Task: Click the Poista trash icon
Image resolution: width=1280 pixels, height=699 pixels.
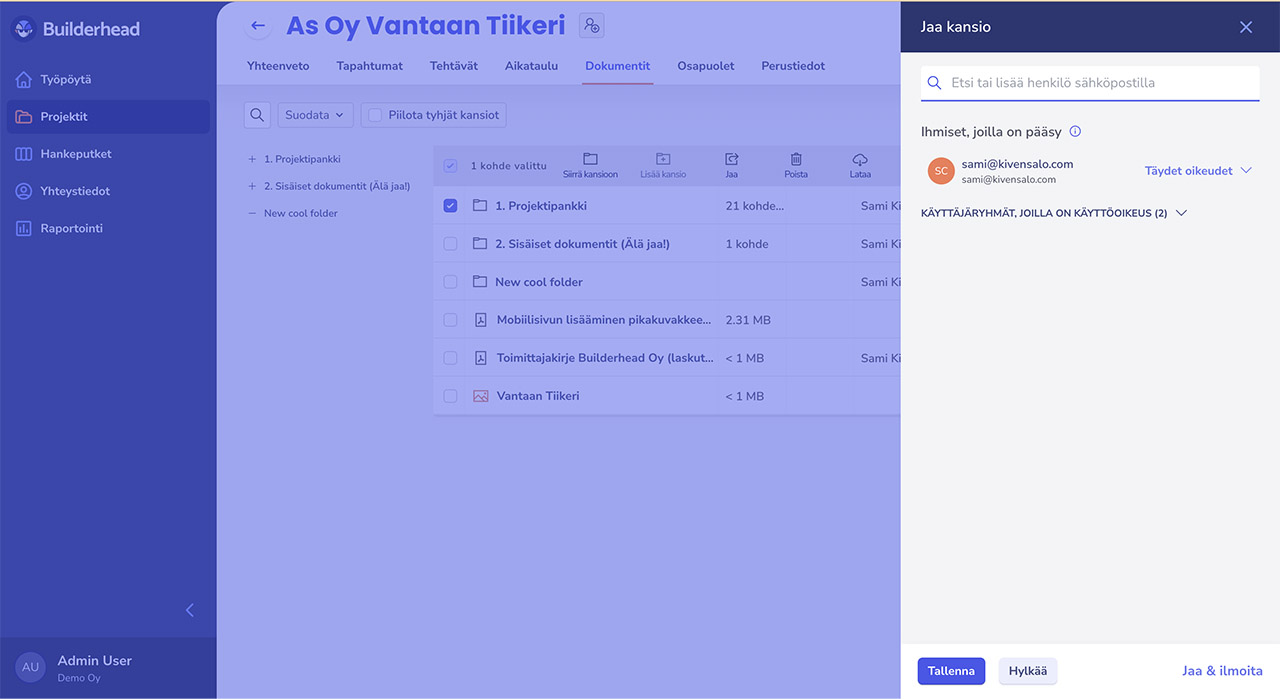Action: click(x=796, y=160)
